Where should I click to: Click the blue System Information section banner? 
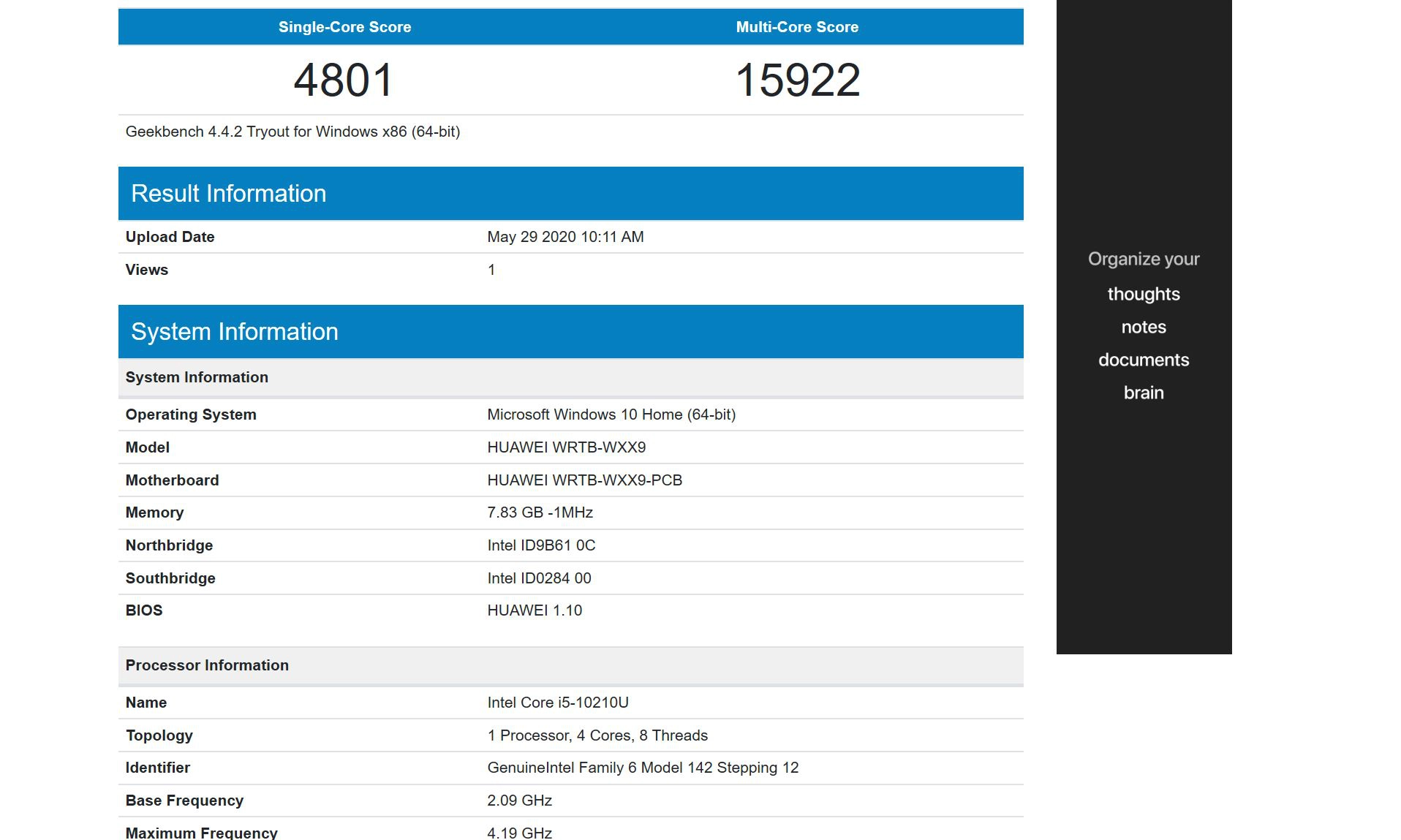[x=571, y=332]
